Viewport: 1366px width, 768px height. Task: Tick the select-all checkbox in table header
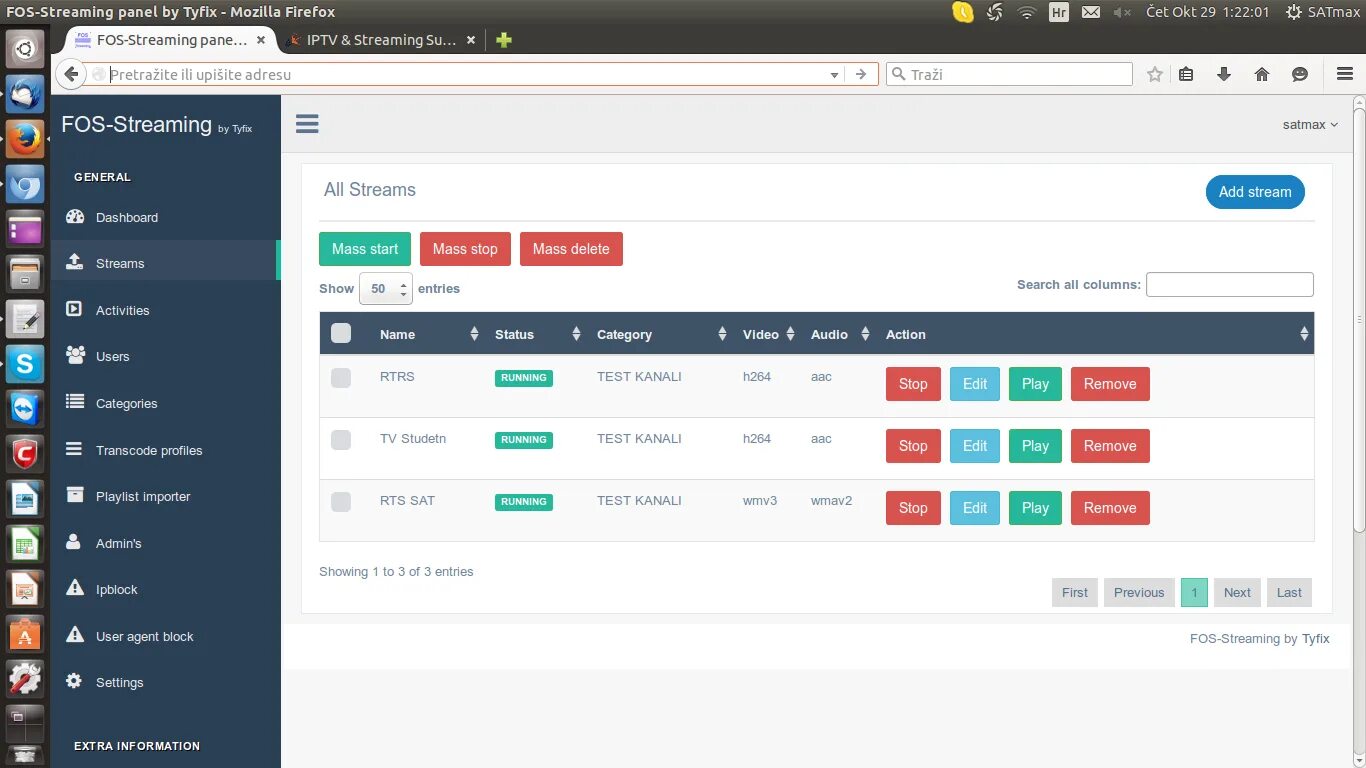point(341,333)
